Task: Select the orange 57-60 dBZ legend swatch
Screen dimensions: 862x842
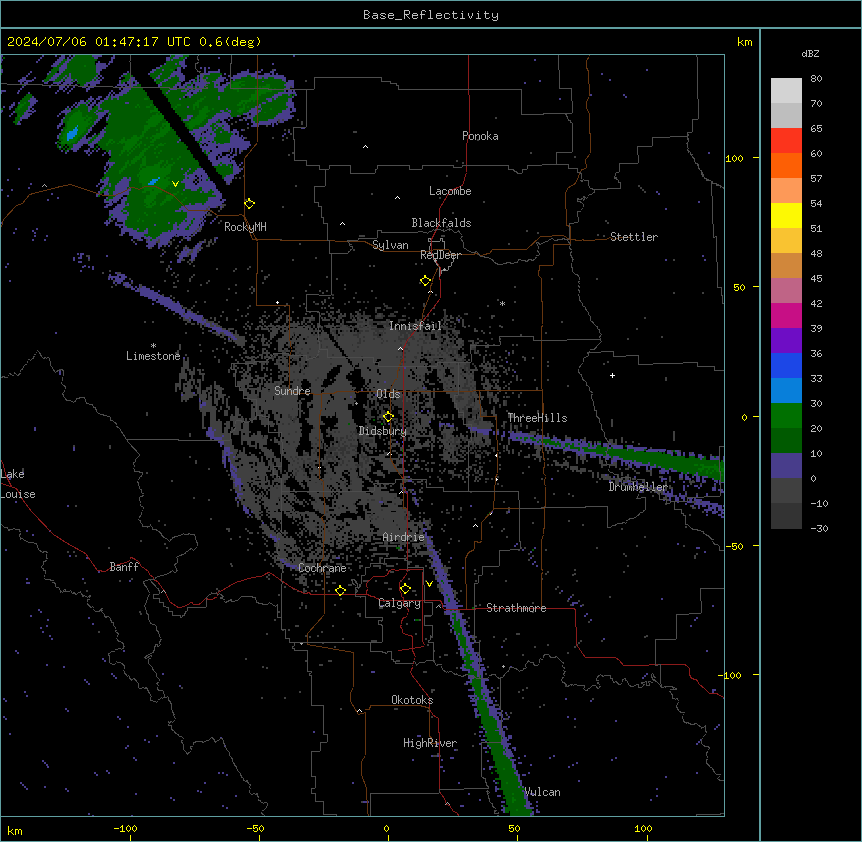Action: click(786, 165)
